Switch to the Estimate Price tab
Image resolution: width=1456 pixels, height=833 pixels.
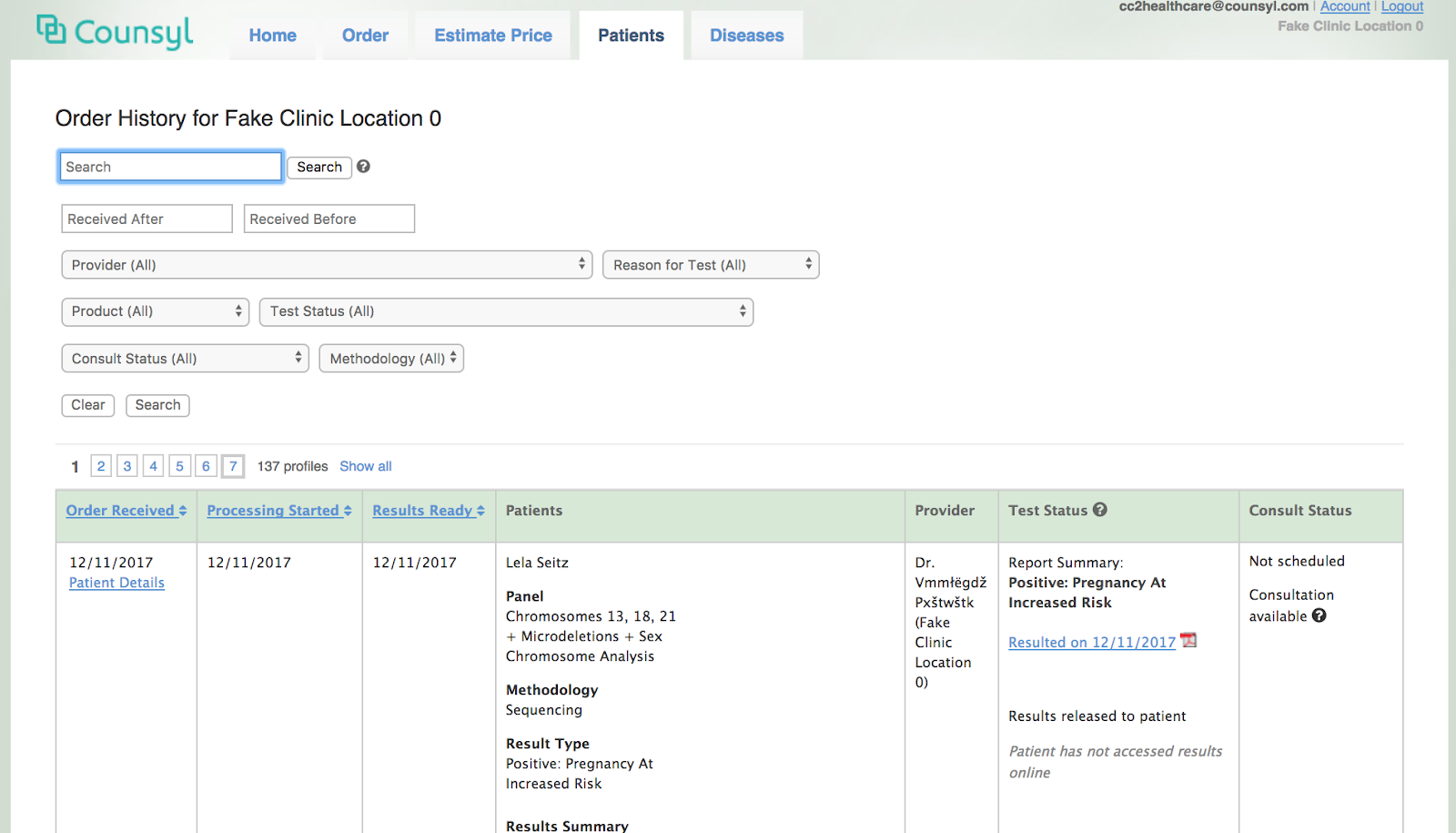point(492,35)
